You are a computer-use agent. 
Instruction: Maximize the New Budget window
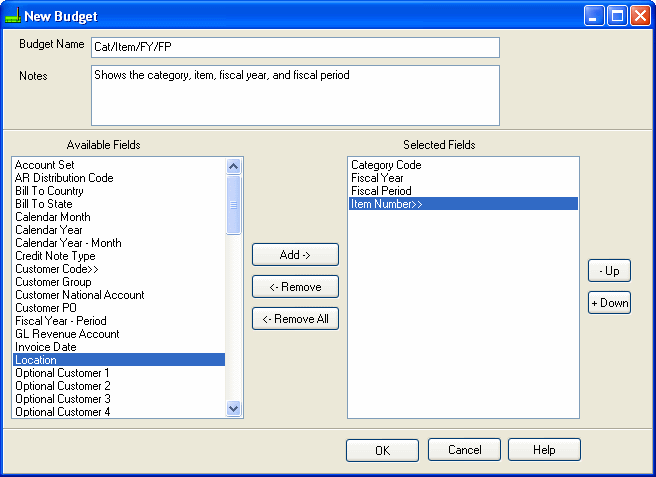point(617,16)
